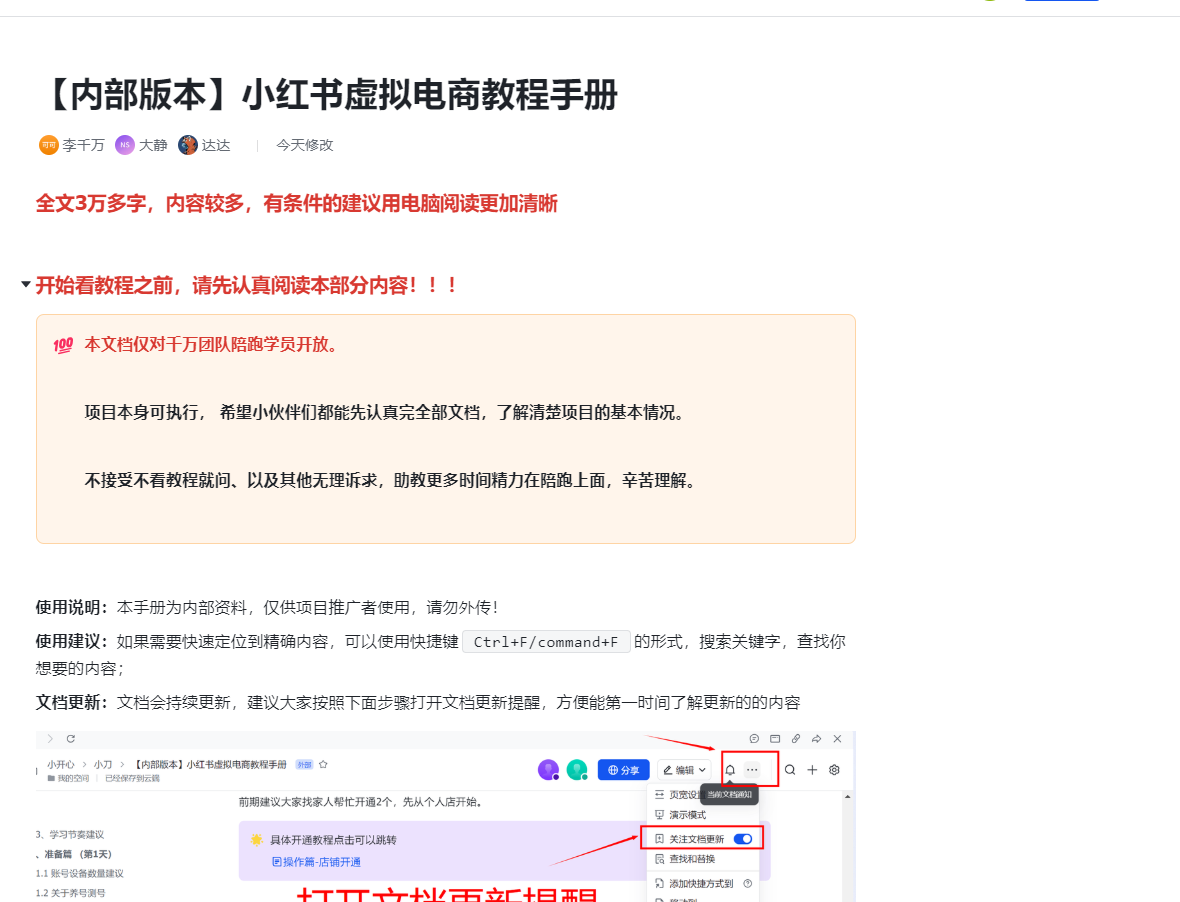The width and height of the screenshot is (1180, 902).
Task: Click the star favorite icon beside title
Action: [x=323, y=764]
